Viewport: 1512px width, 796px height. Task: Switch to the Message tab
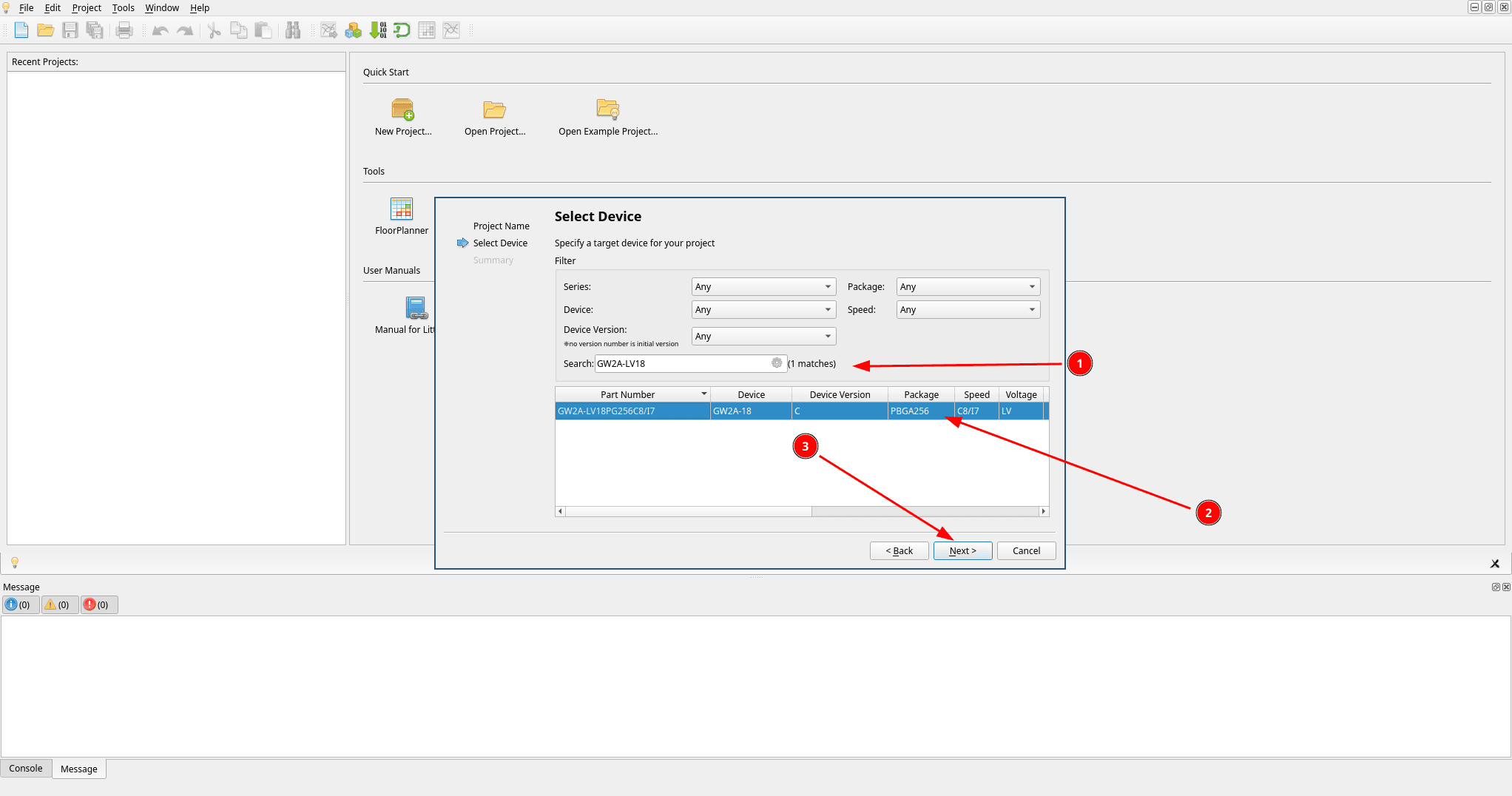pos(79,769)
